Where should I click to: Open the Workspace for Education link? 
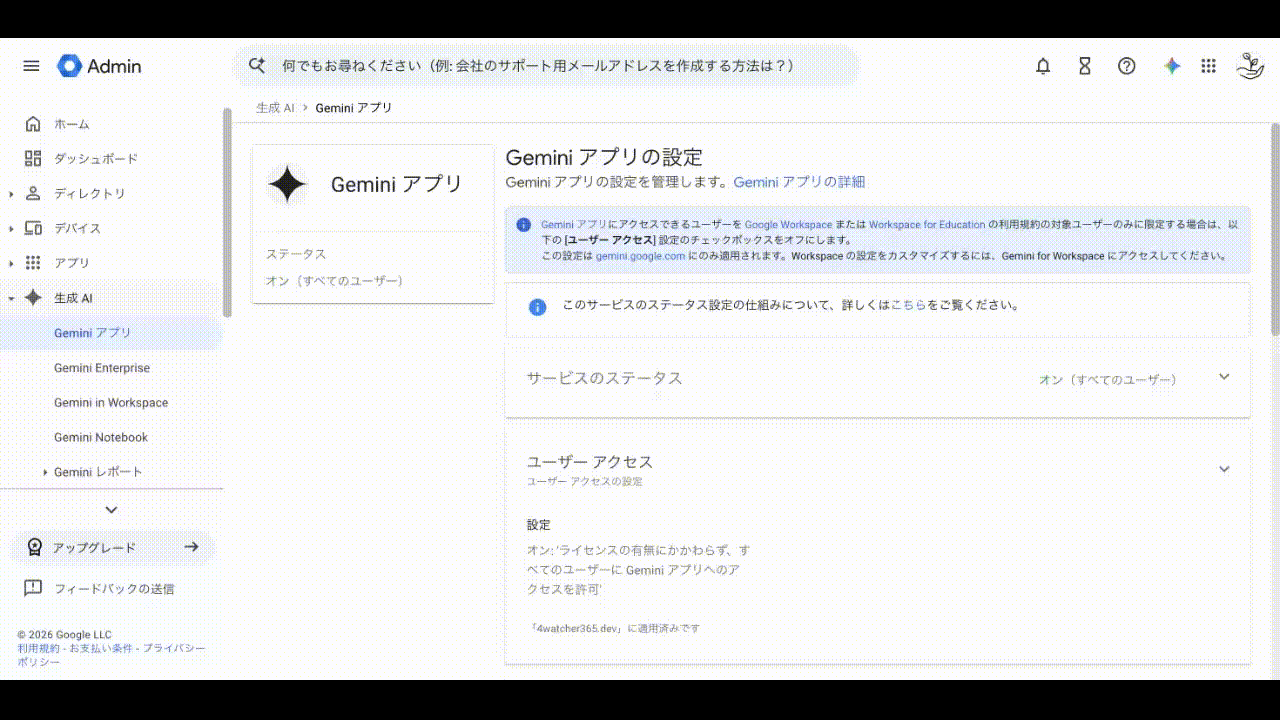pos(927,225)
